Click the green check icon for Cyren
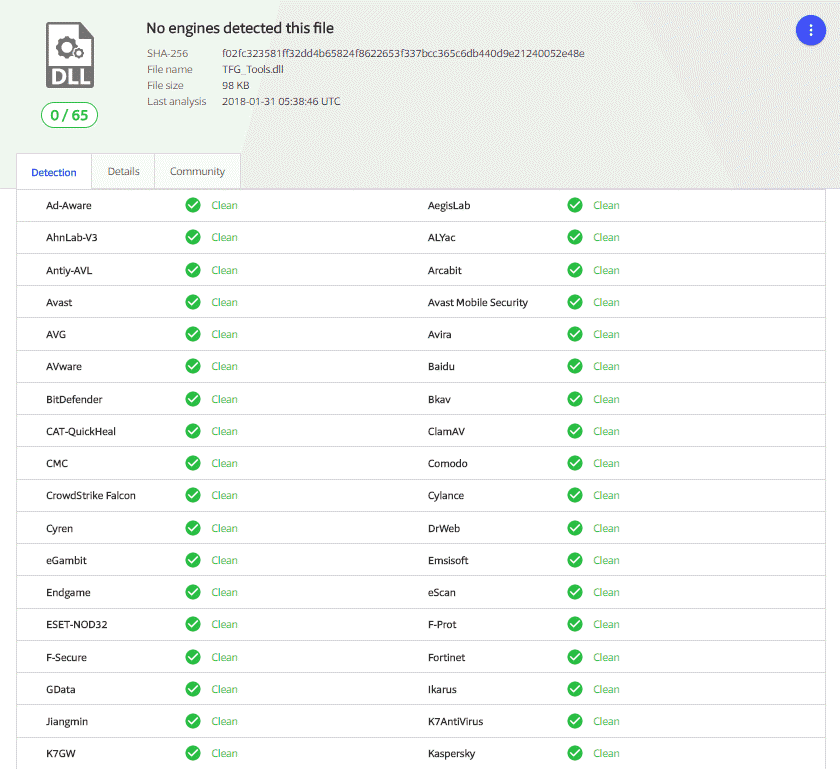The width and height of the screenshot is (840, 769). 193,529
